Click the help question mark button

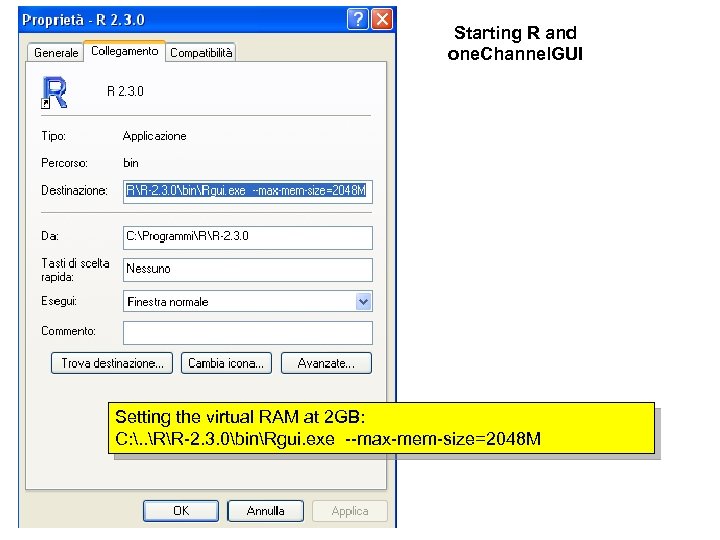tap(358, 19)
